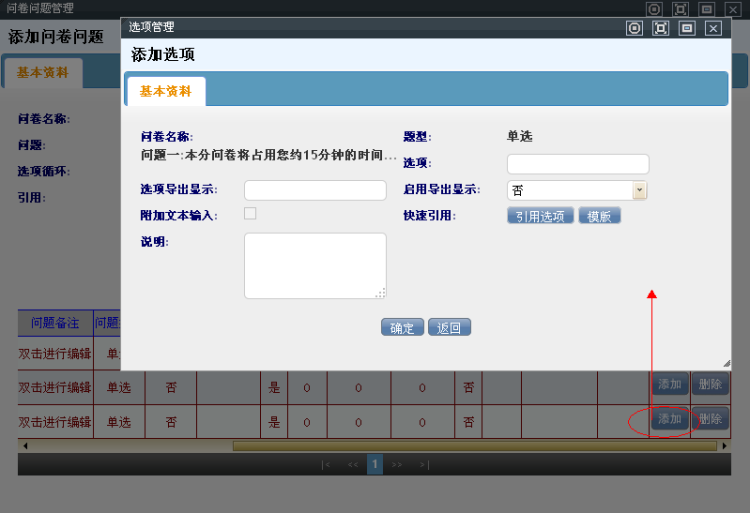Focus the 选项 text input field

click(577, 164)
